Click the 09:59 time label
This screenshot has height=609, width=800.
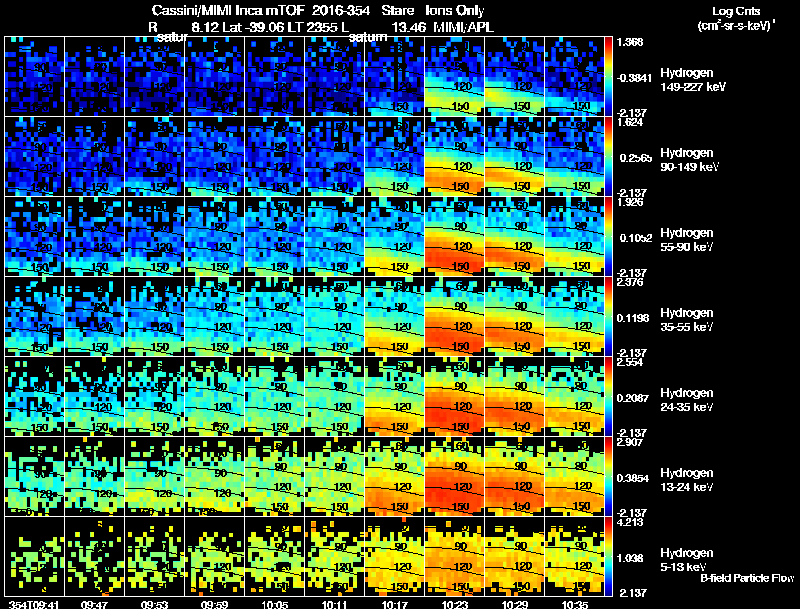point(214,605)
